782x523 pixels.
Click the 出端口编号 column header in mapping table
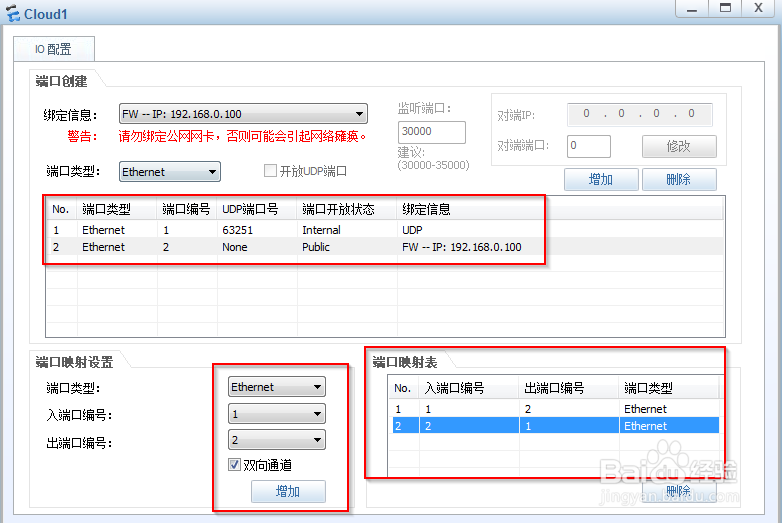569,388
